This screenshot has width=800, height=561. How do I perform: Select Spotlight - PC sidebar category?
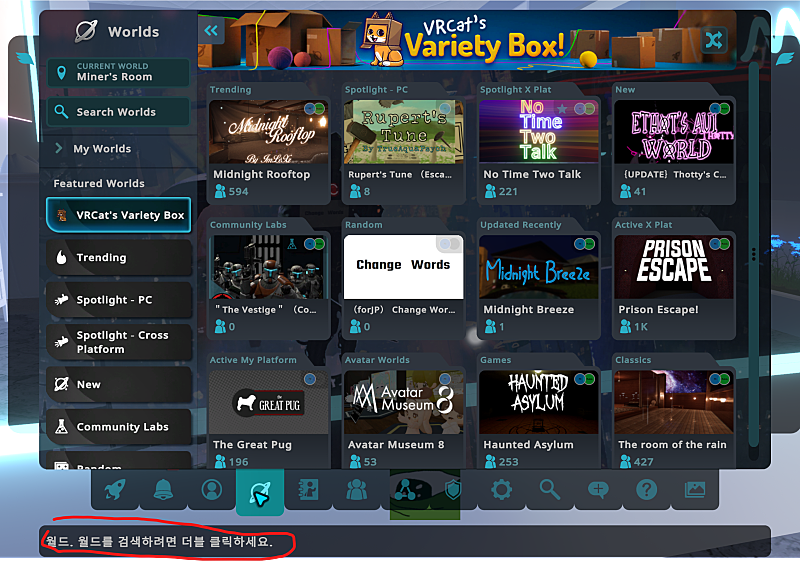(x=118, y=300)
